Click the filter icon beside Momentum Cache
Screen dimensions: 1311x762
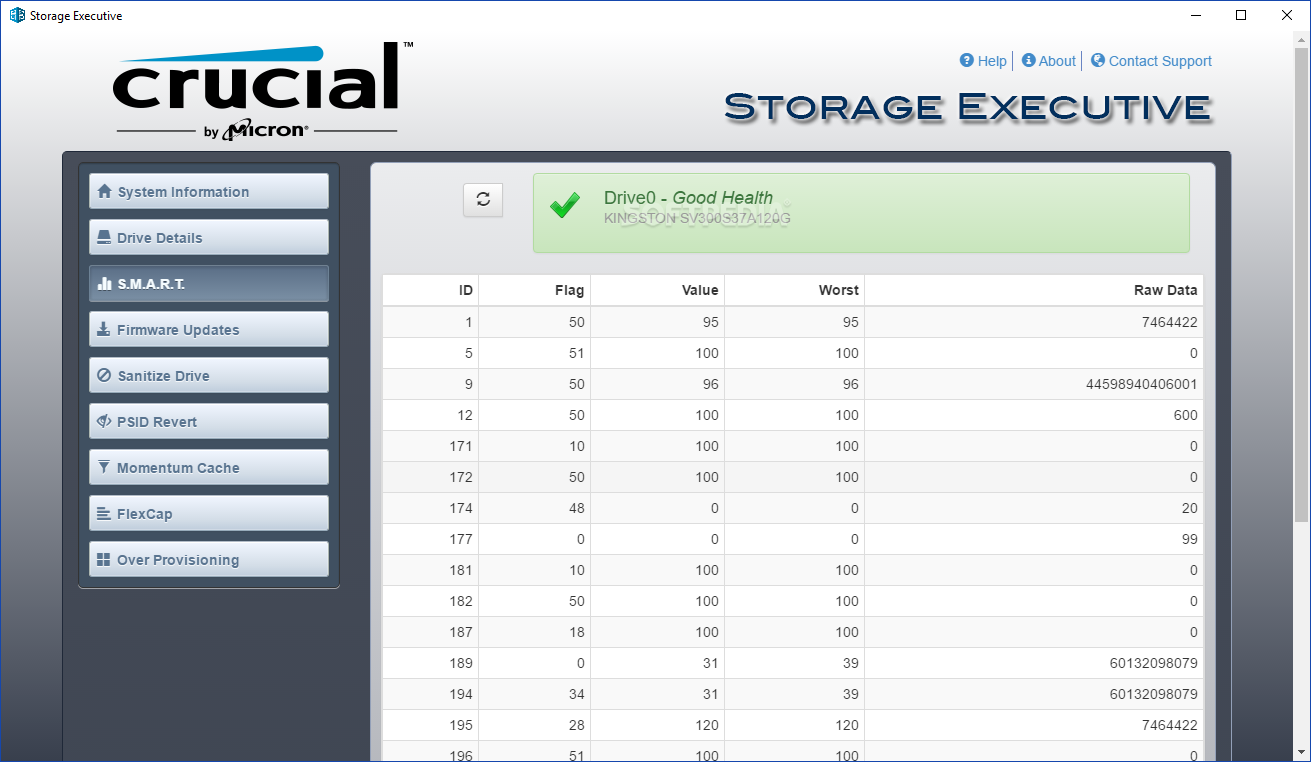104,468
